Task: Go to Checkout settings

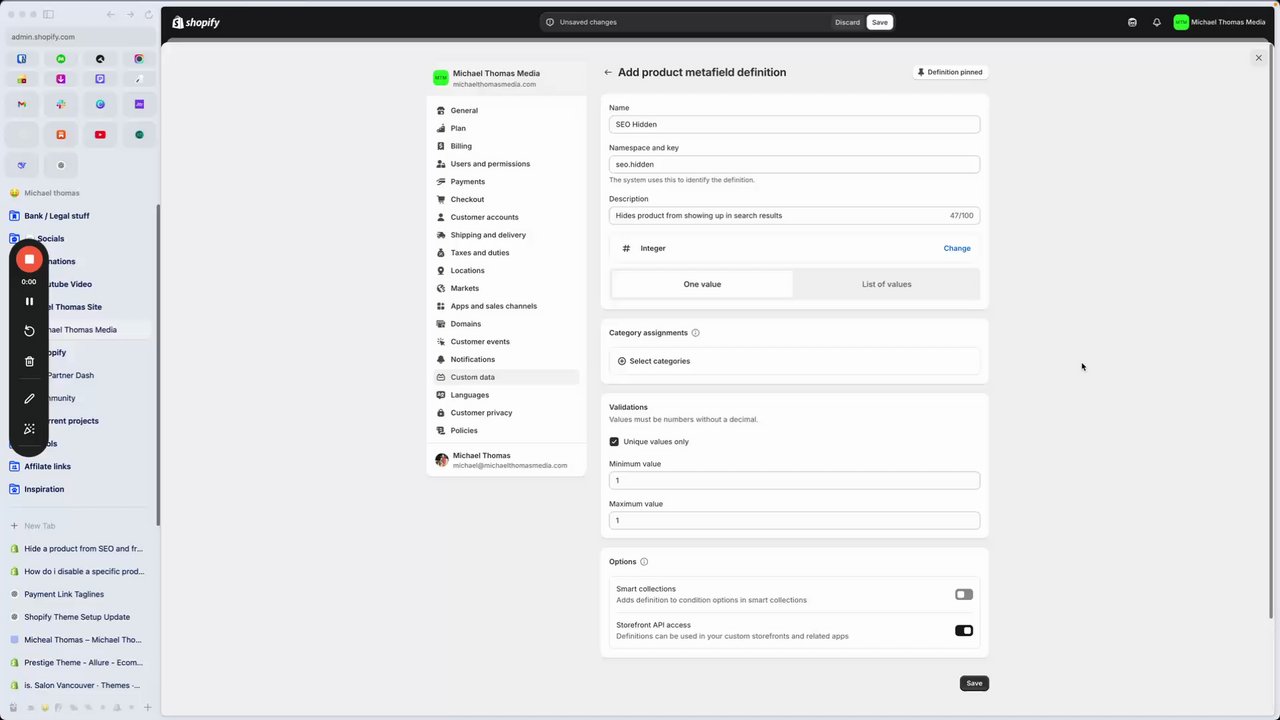Action: click(x=506, y=199)
